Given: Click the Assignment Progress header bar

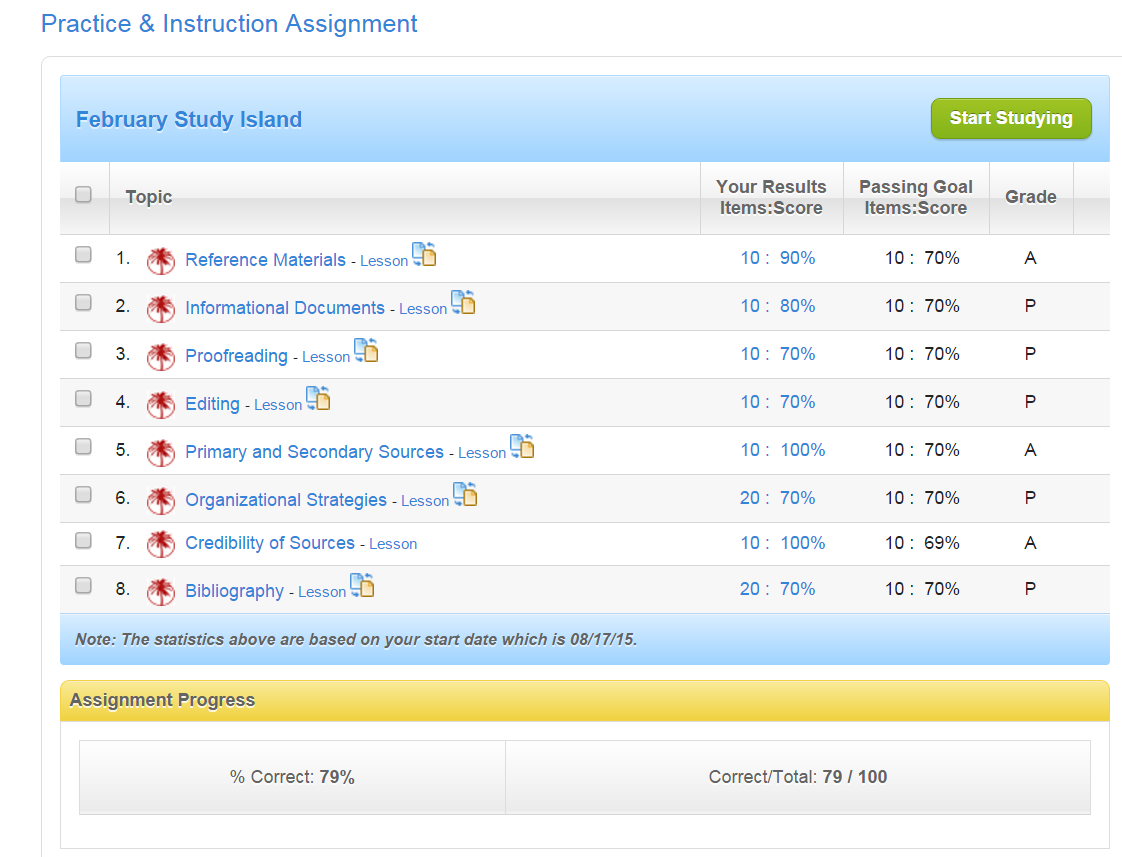Looking at the screenshot, I should point(585,700).
